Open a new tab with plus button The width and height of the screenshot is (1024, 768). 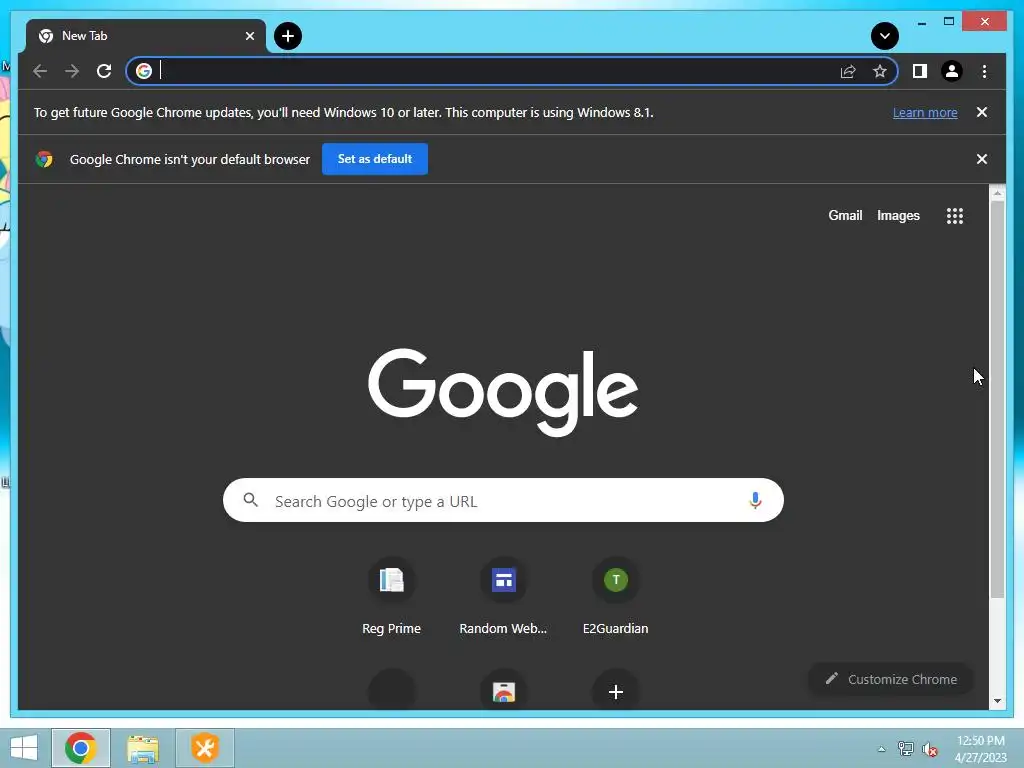(x=288, y=36)
